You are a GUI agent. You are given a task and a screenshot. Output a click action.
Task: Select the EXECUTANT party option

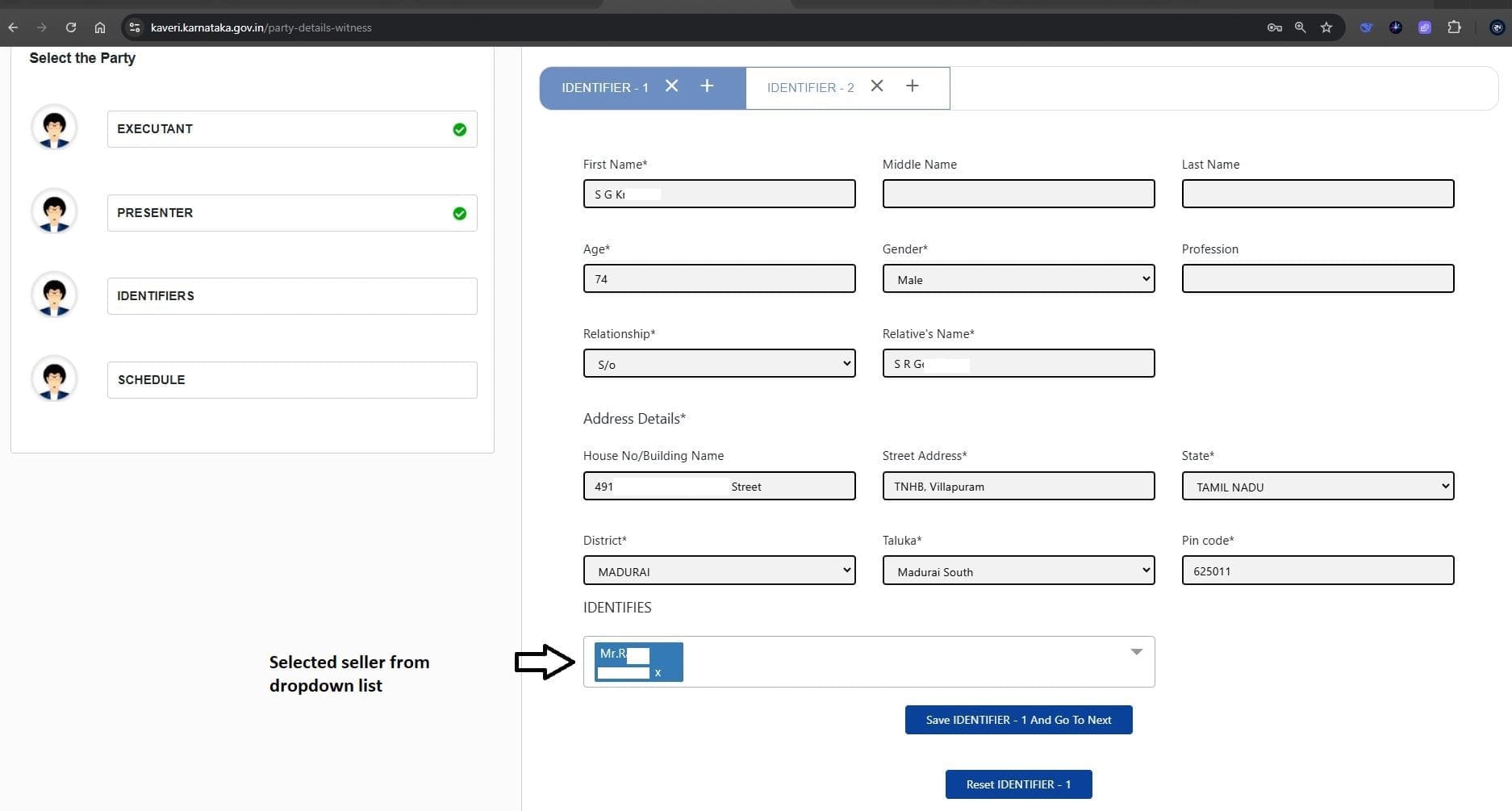[291, 129]
